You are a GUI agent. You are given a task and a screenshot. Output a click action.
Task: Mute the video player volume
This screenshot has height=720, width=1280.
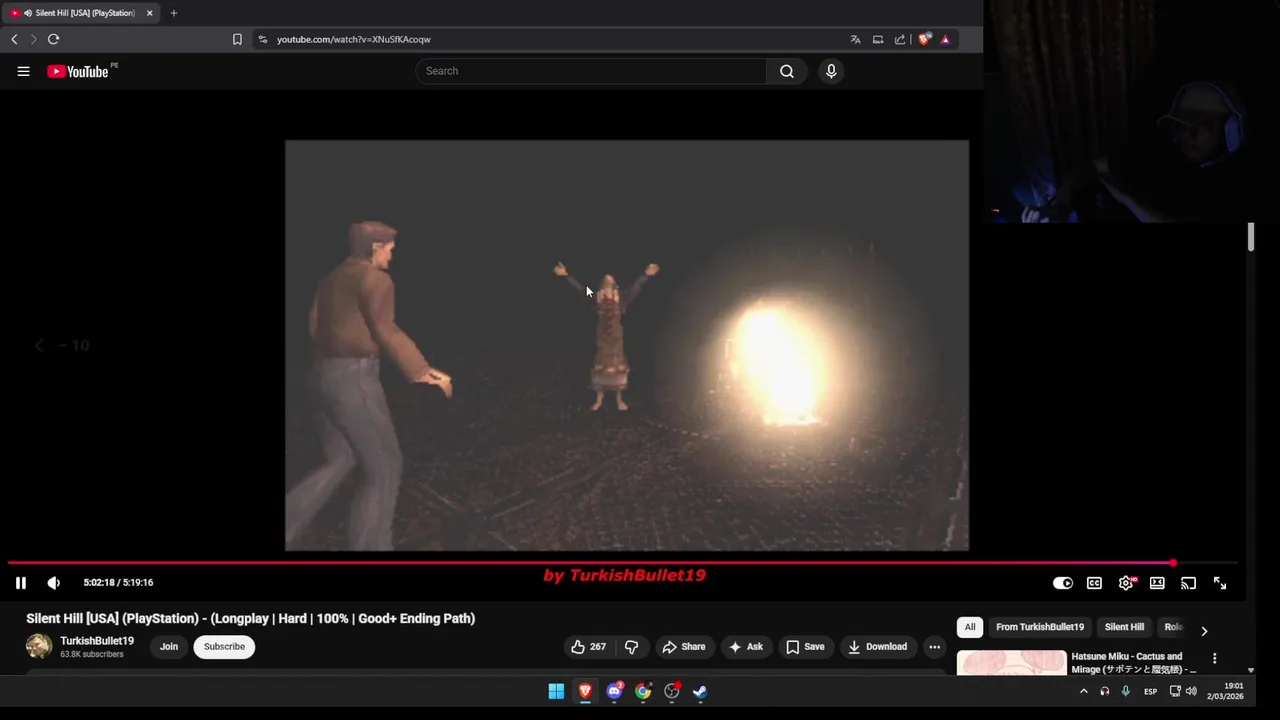54,583
